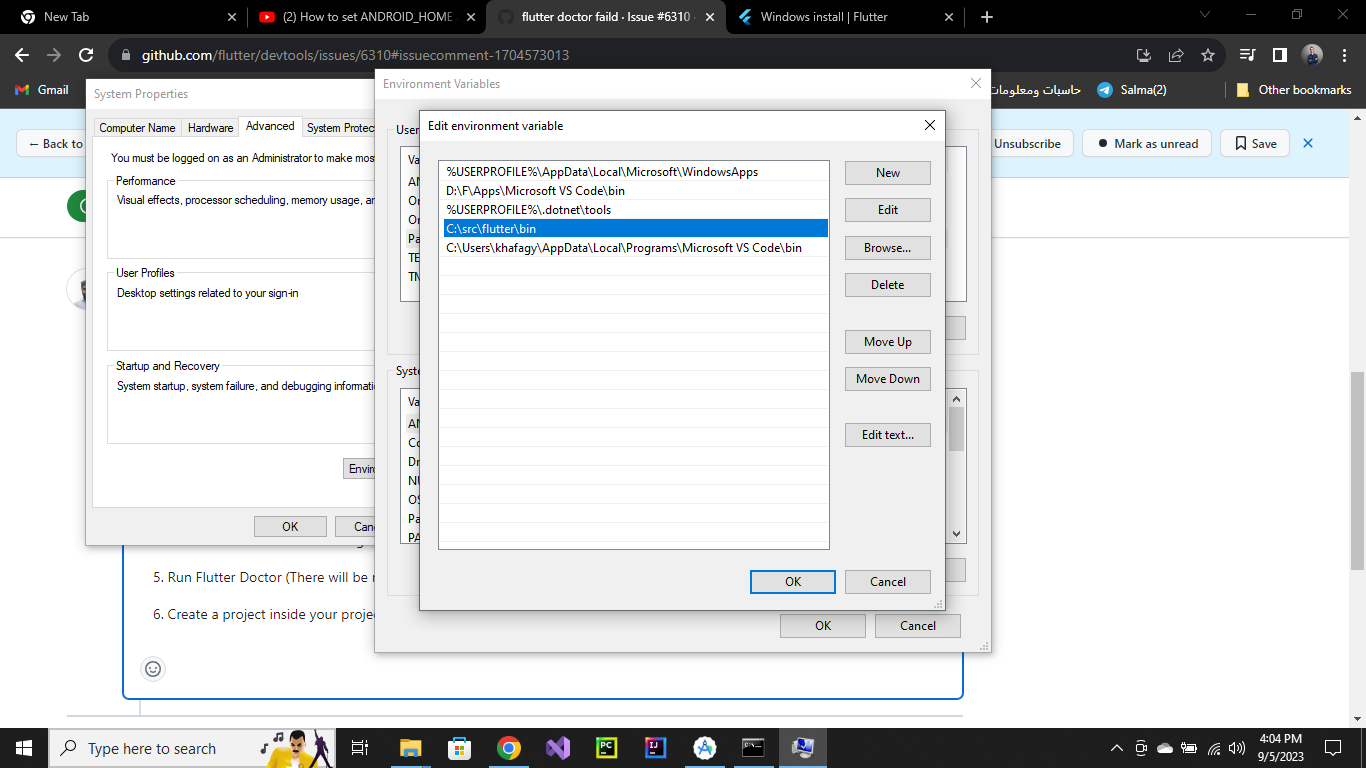The height and width of the screenshot is (768, 1366).
Task: Launch Visual Studio from the taskbar
Action: pos(557,747)
